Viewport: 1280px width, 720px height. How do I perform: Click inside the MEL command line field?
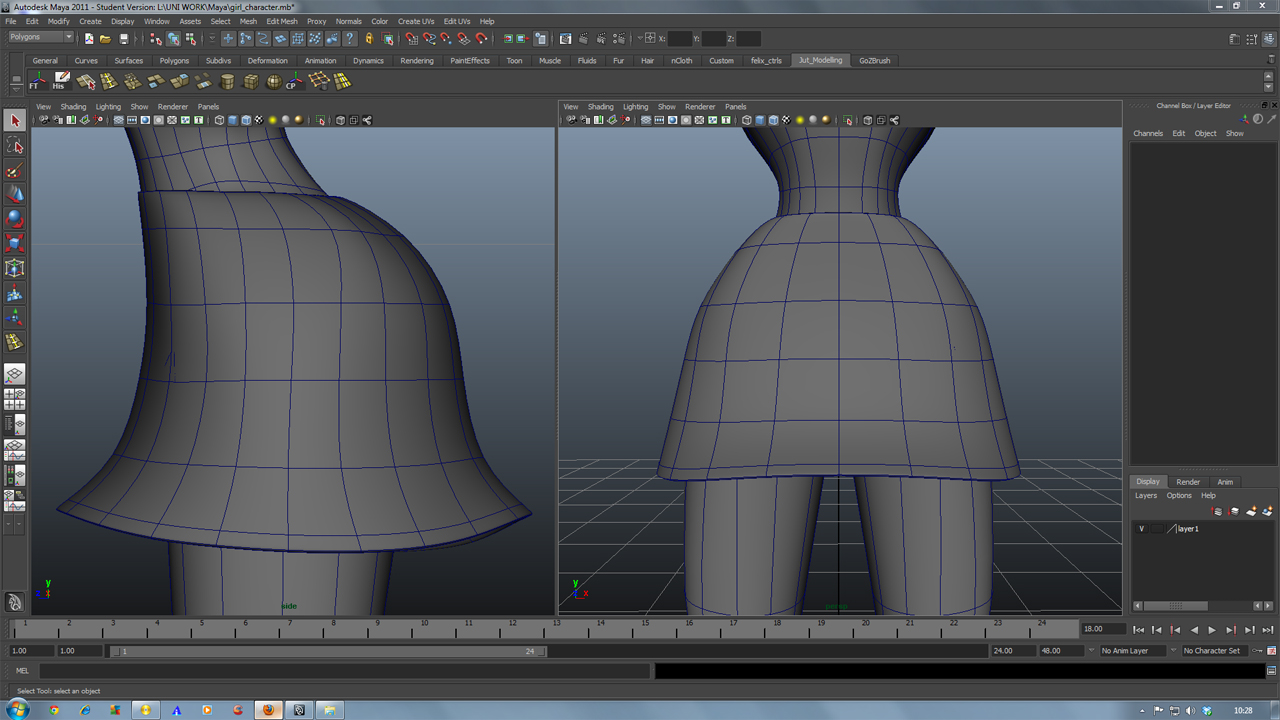[300, 670]
